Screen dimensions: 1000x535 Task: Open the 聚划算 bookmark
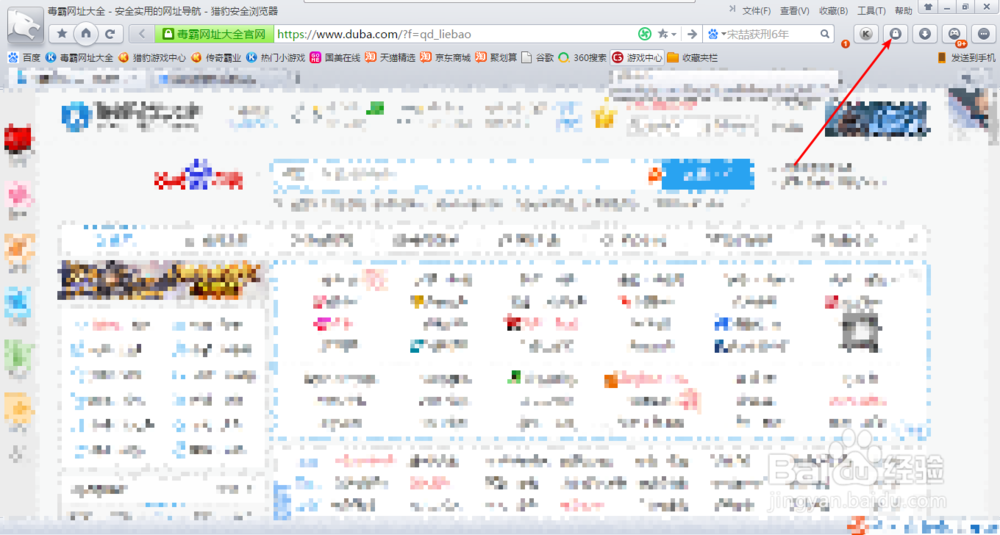496,57
